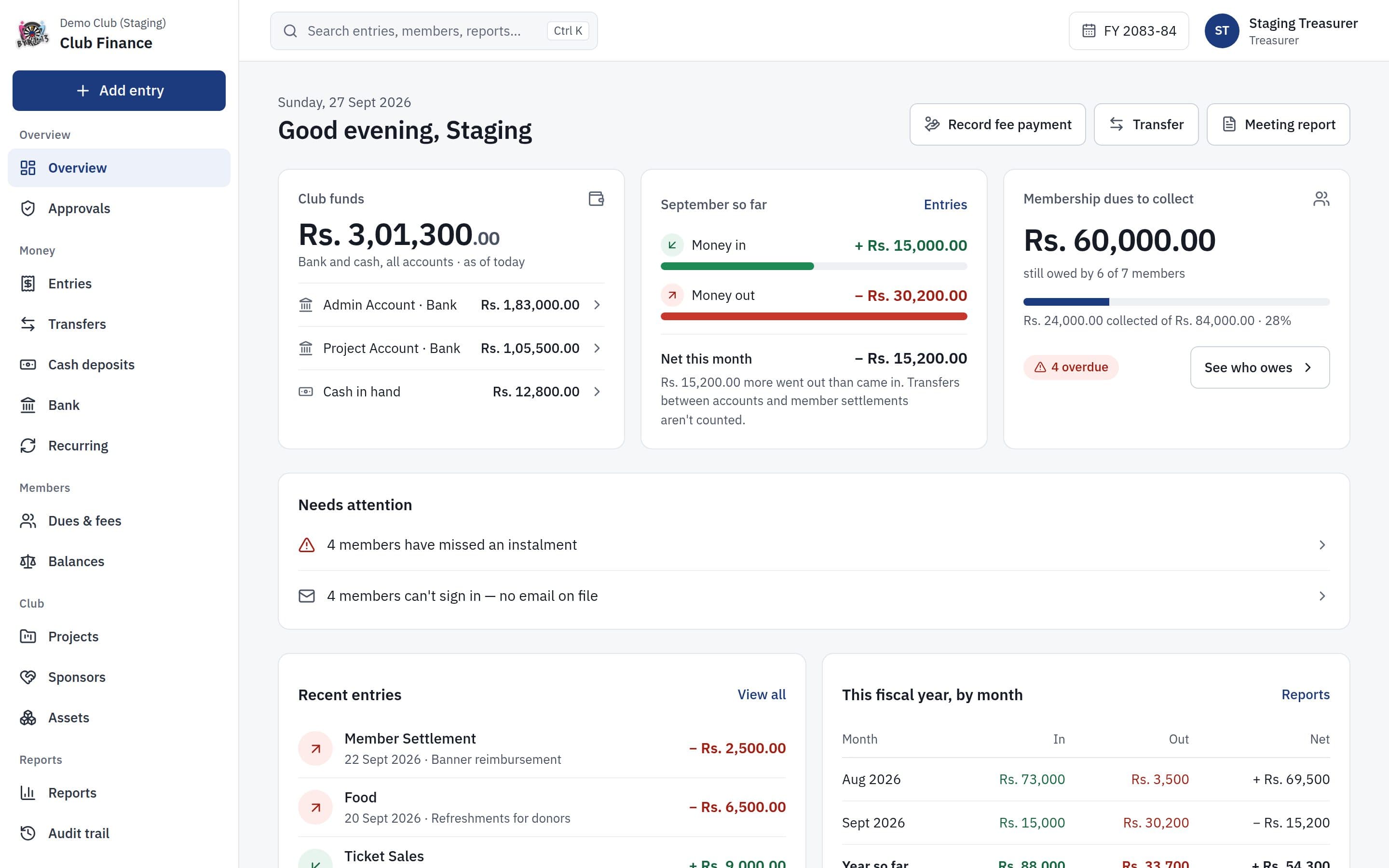Click See who owes button

1259,367
